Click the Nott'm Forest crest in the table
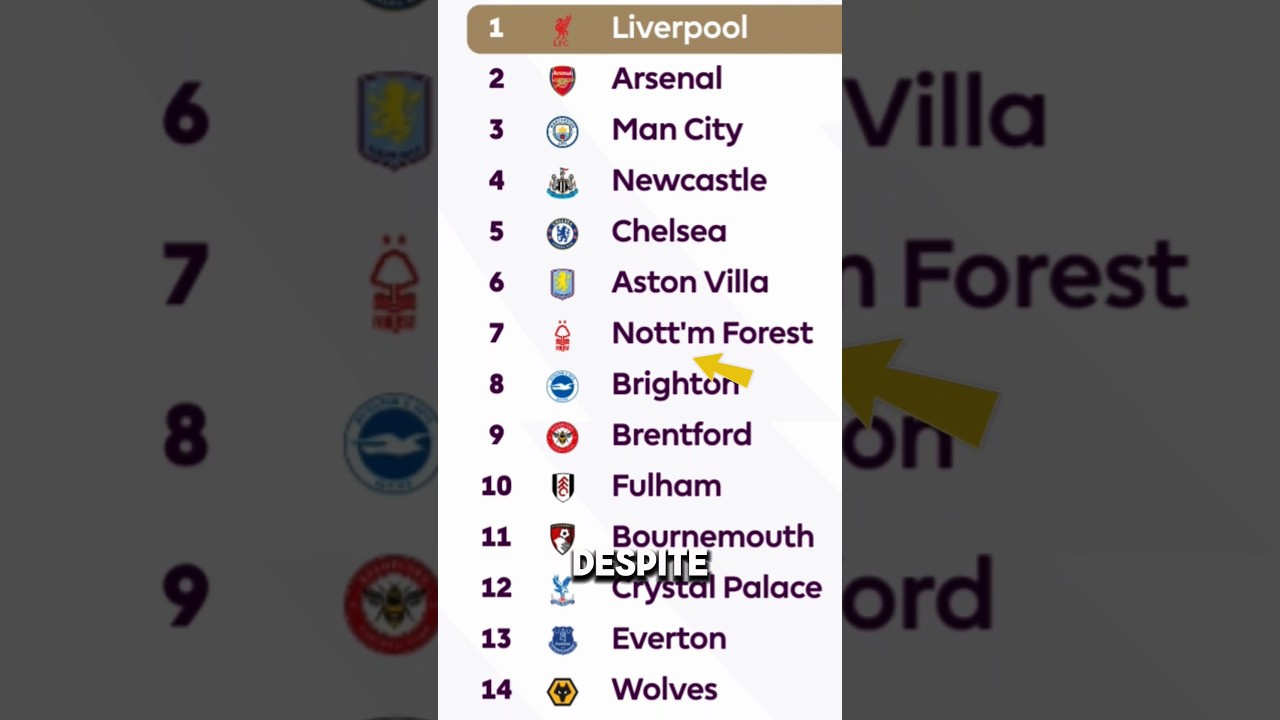Viewport: 1280px width, 720px height. [563, 336]
